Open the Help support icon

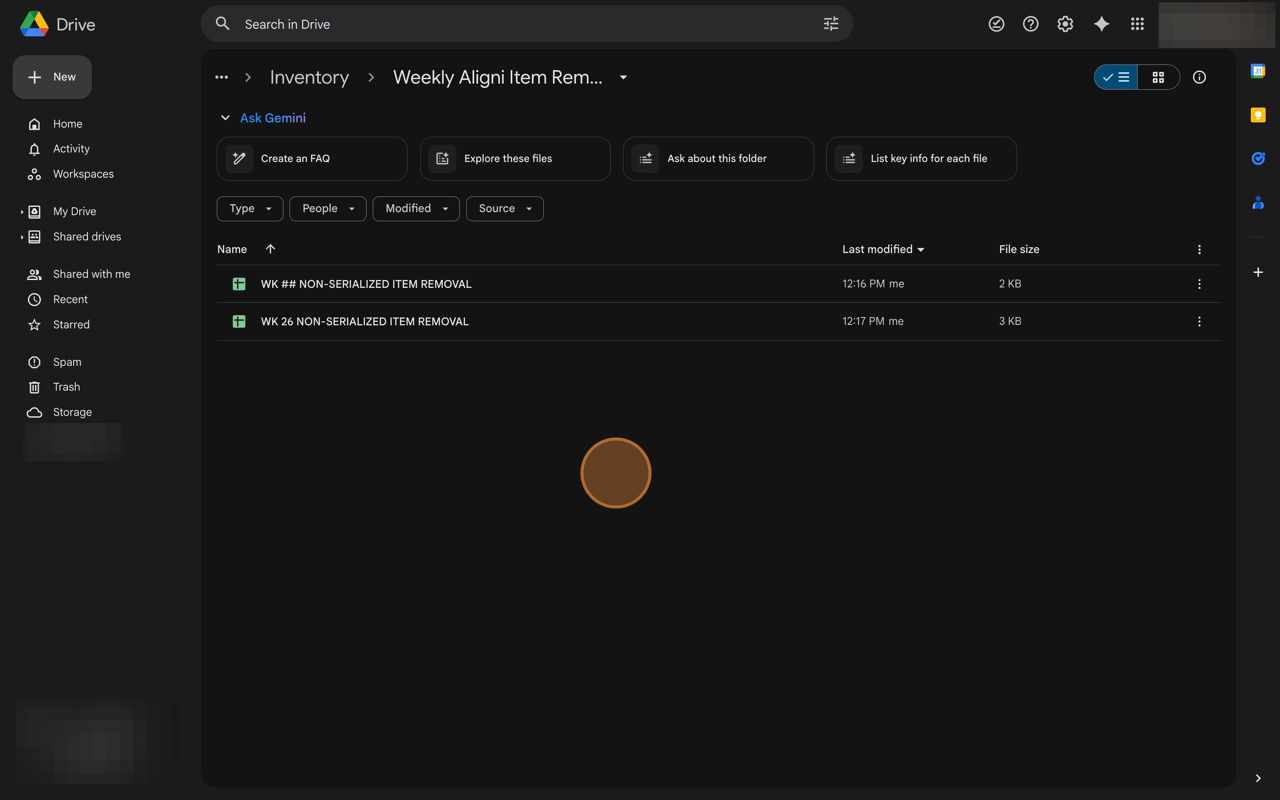point(1030,24)
